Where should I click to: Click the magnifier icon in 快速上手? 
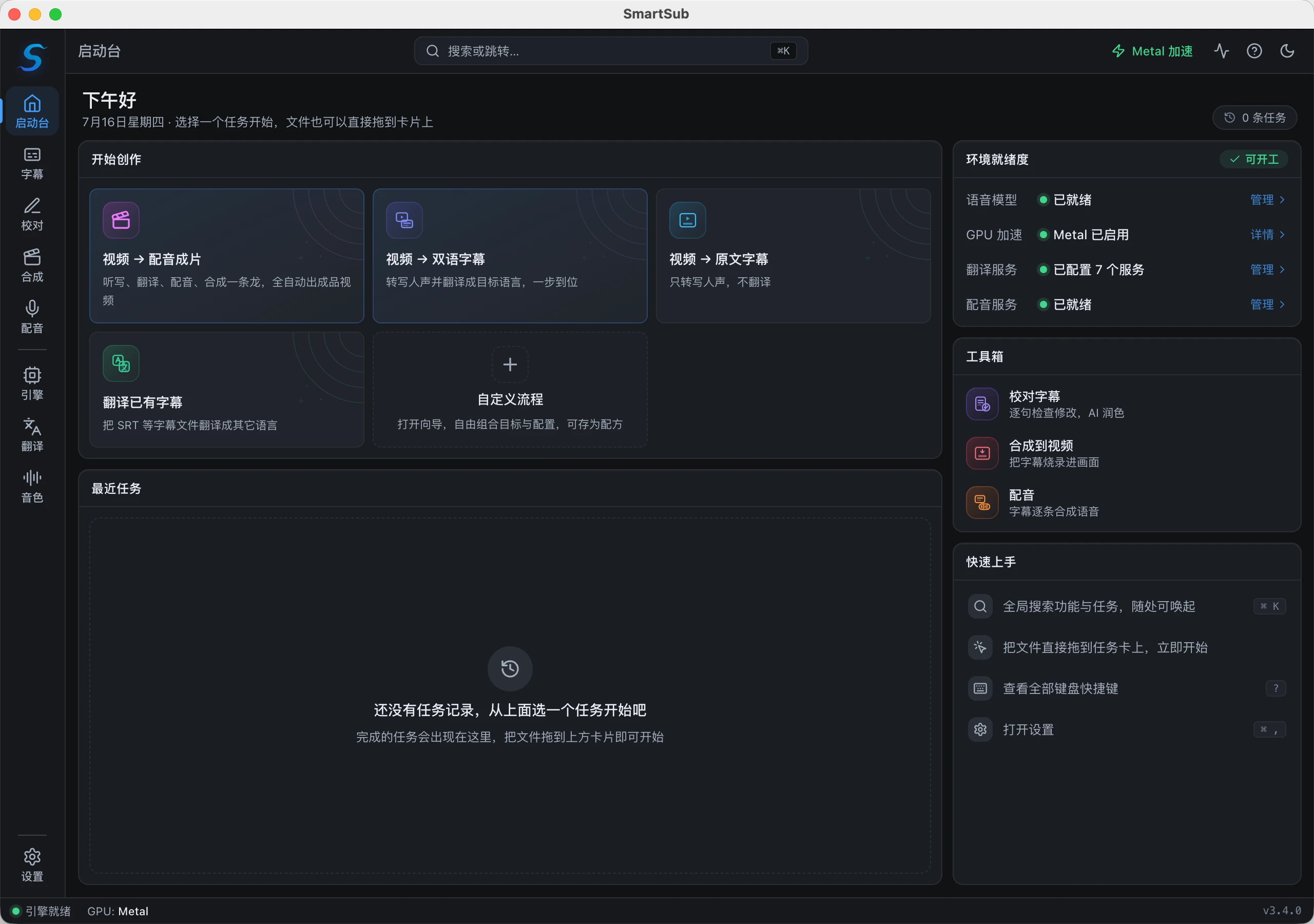(980, 606)
